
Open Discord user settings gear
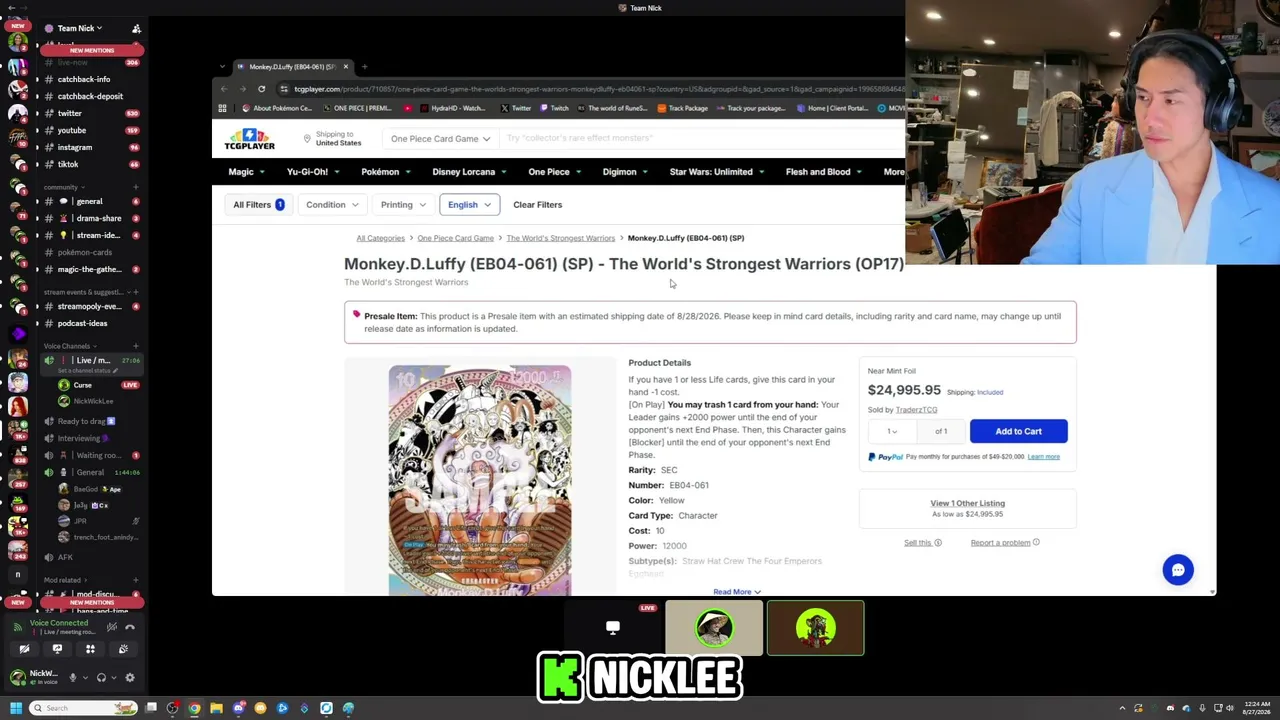130,677
